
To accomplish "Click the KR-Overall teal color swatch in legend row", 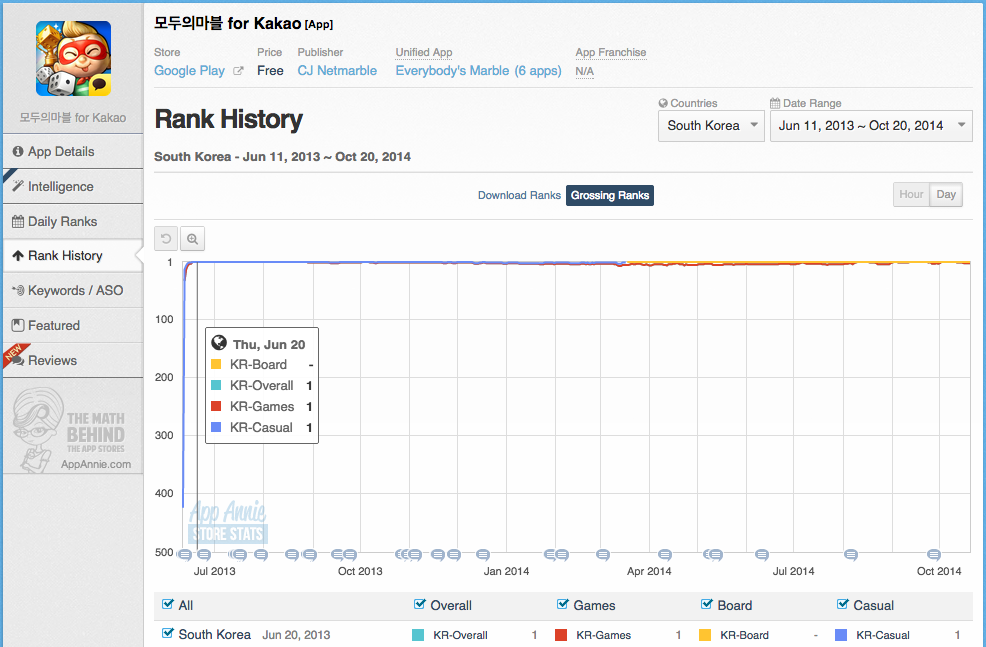I will coord(418,635).
